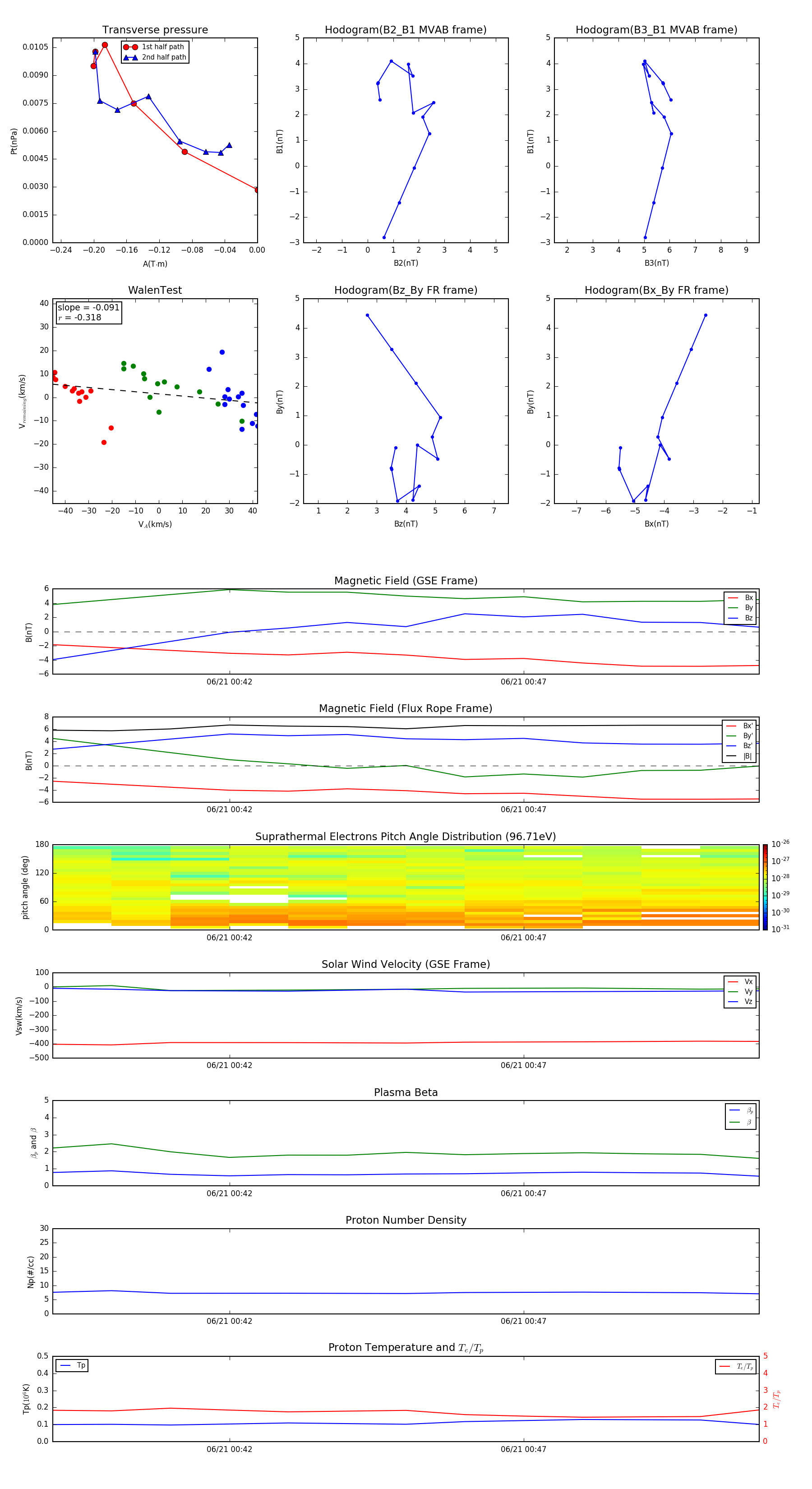Select the 'Tp' legend entry
The height and width of the screenshot is (1489, 812).
coord(72,1365)
